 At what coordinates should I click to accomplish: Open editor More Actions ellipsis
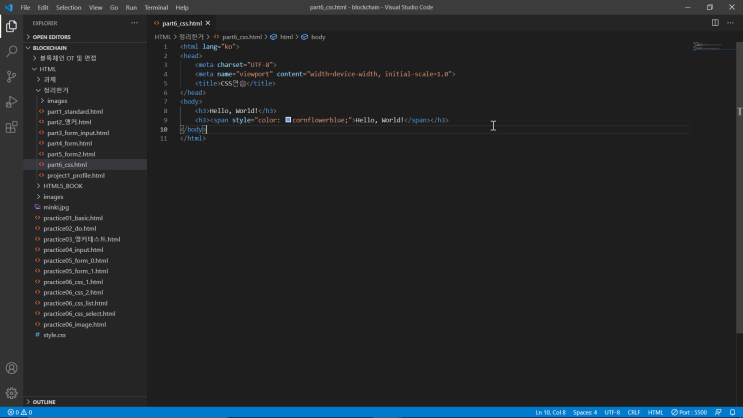(730, 23)
